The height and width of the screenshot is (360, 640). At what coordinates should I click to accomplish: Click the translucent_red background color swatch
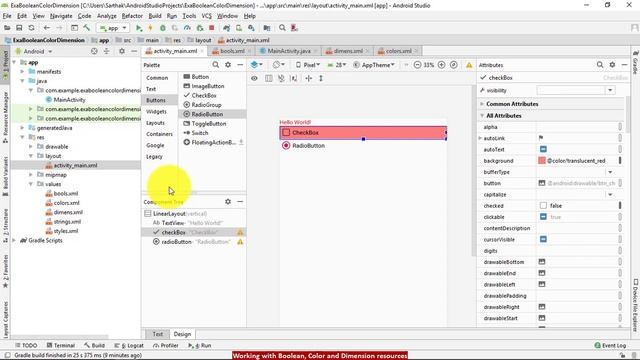coord(542,161)
